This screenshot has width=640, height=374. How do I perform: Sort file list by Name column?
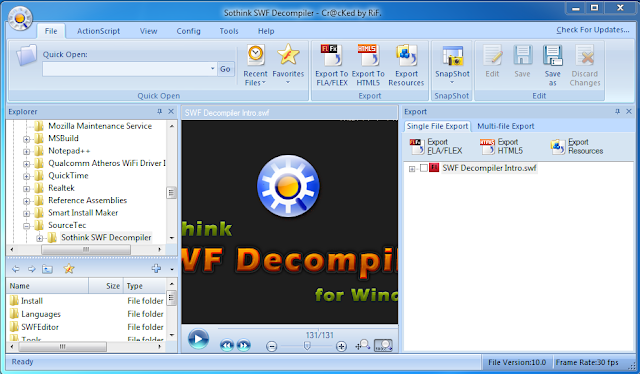pyautogui.click(x=47, y=286)
